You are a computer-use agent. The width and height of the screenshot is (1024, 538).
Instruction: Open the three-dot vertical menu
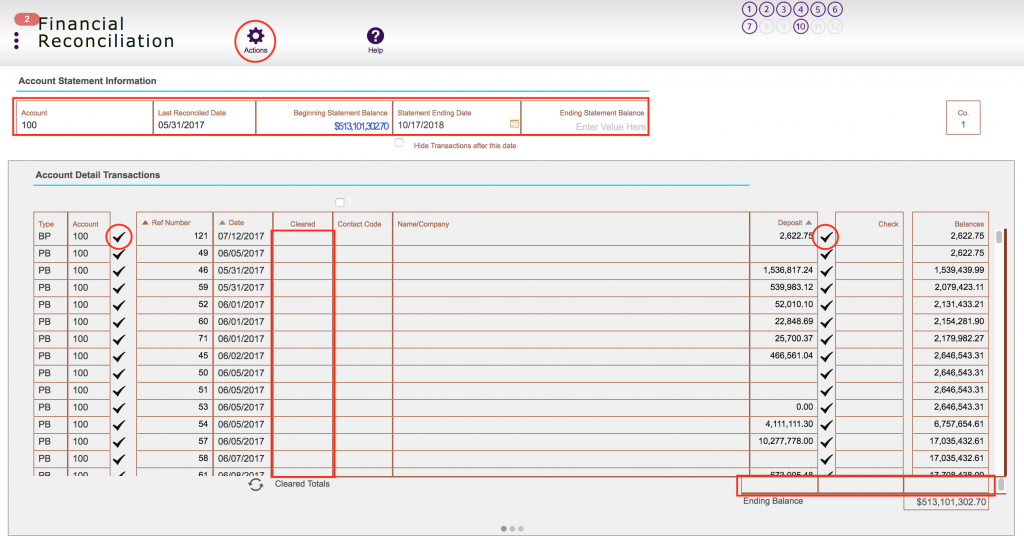[x=17, y=41]
